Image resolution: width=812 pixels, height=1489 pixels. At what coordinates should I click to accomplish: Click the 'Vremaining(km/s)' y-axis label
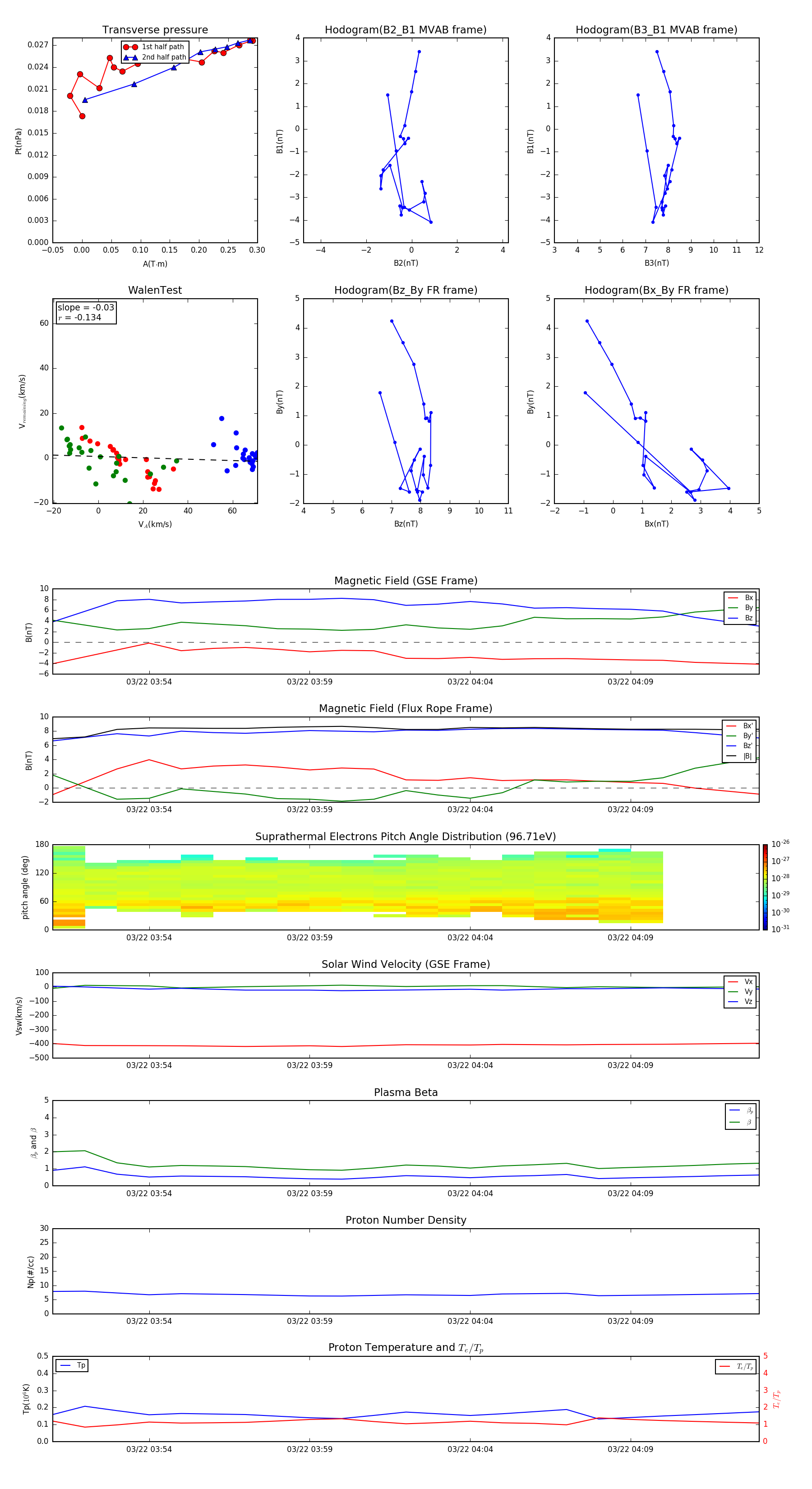pyautogui.click(x=22, y=401)
